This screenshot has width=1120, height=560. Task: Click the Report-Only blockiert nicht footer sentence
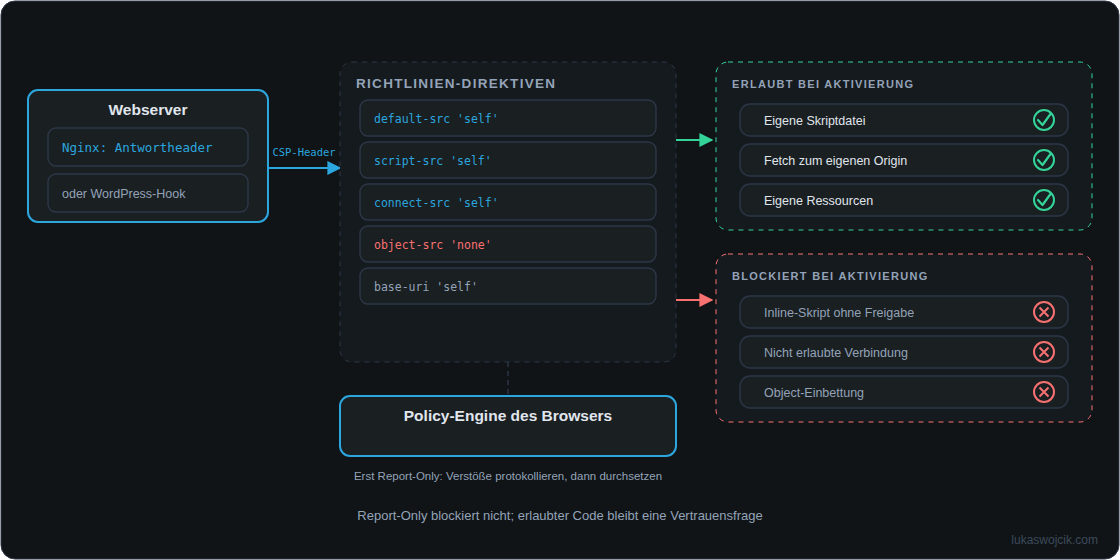[x=560, y=516]
